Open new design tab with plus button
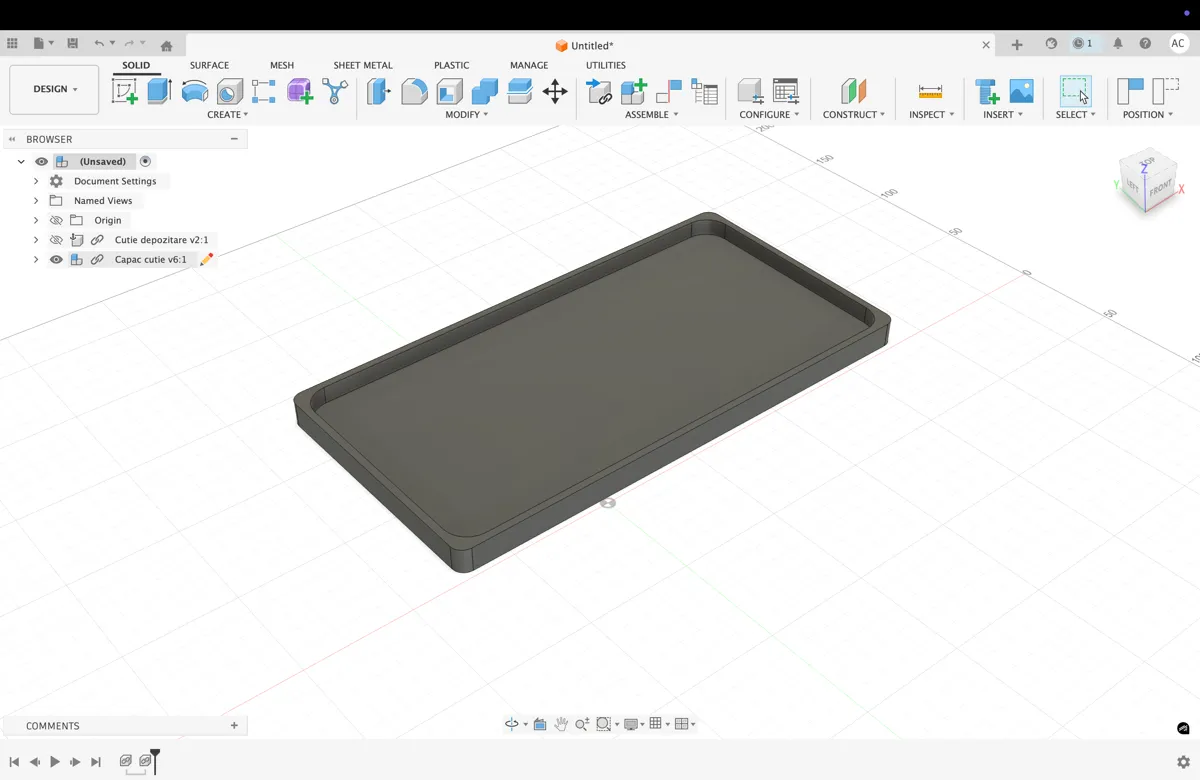 click(1017, 44)
